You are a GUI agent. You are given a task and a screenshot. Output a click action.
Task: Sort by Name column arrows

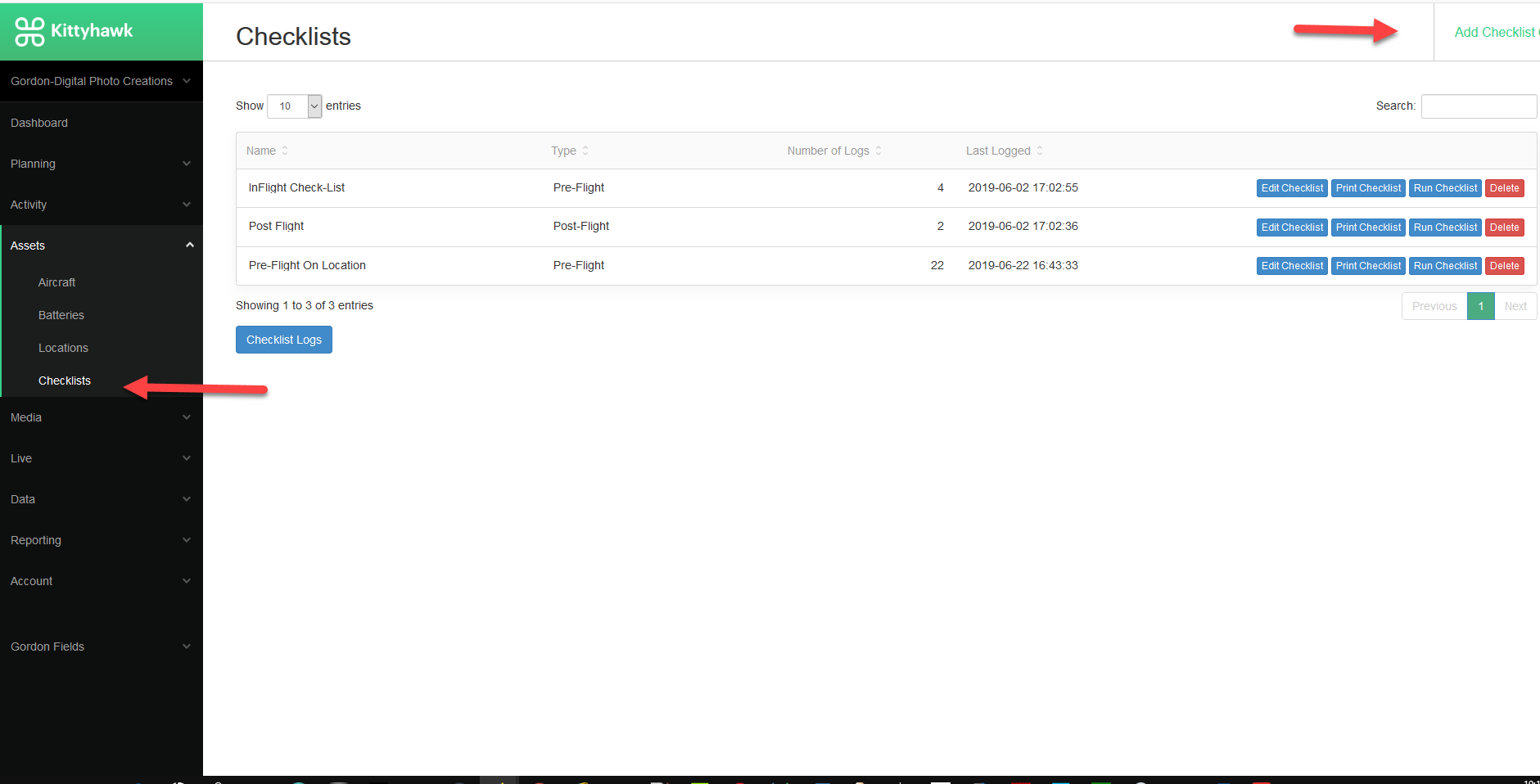285,151
